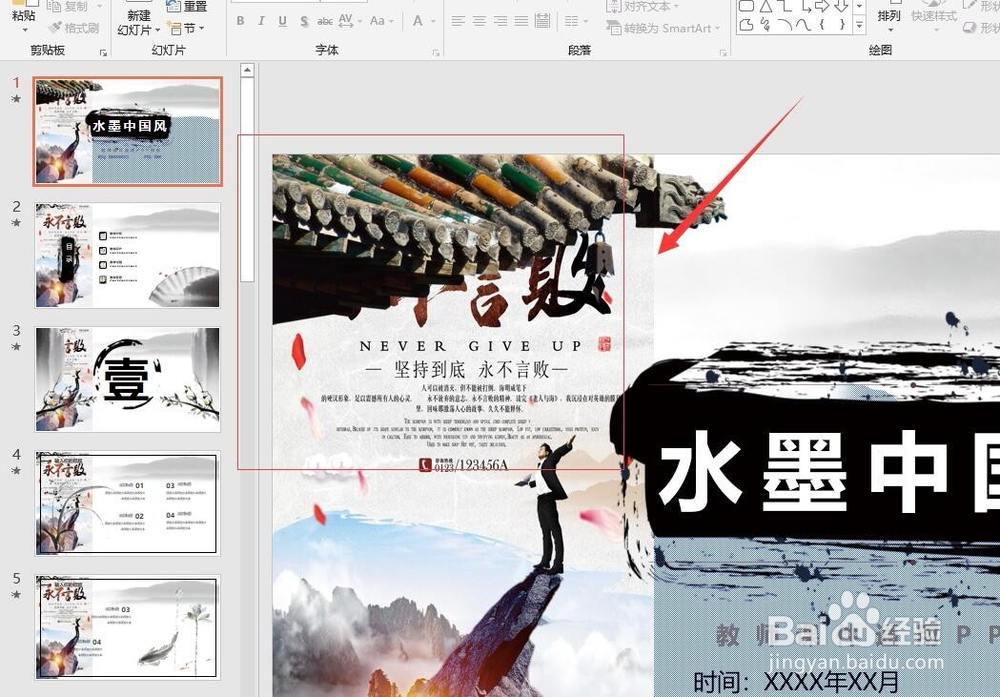This screenshot has height=697, width=1000.
Task: Click Convert to SmartArt (转换为SmartArt)
Action: 660,29
